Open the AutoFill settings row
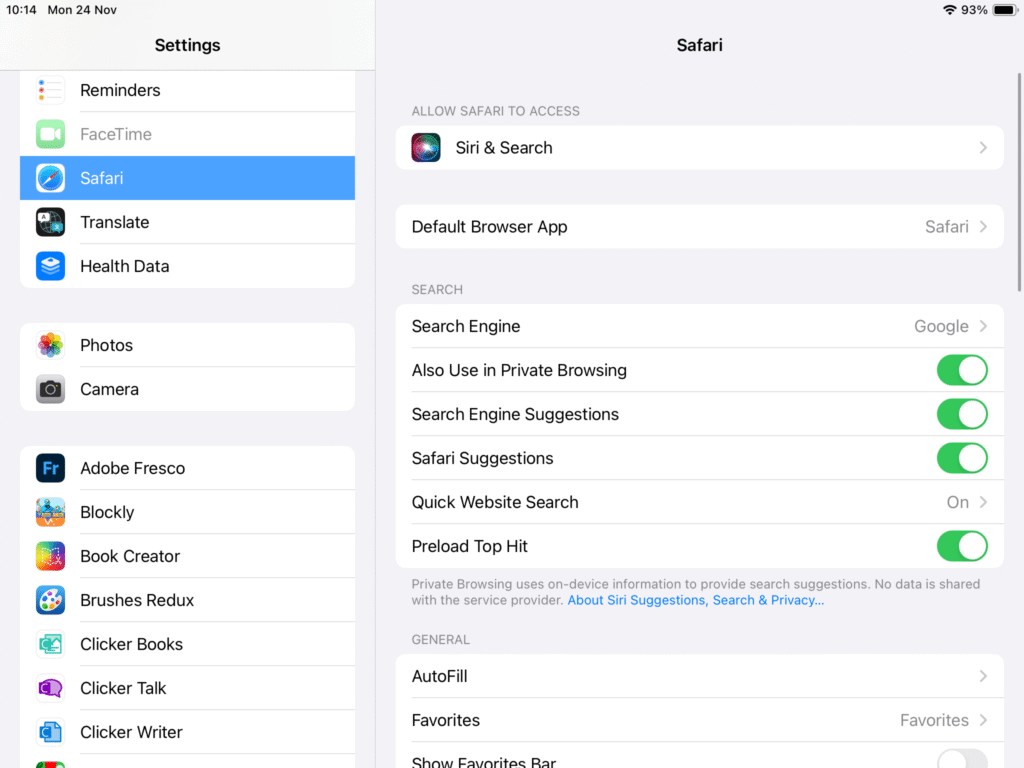The width and height of the screenshot is (1024, 768). (x=699, y=676)
